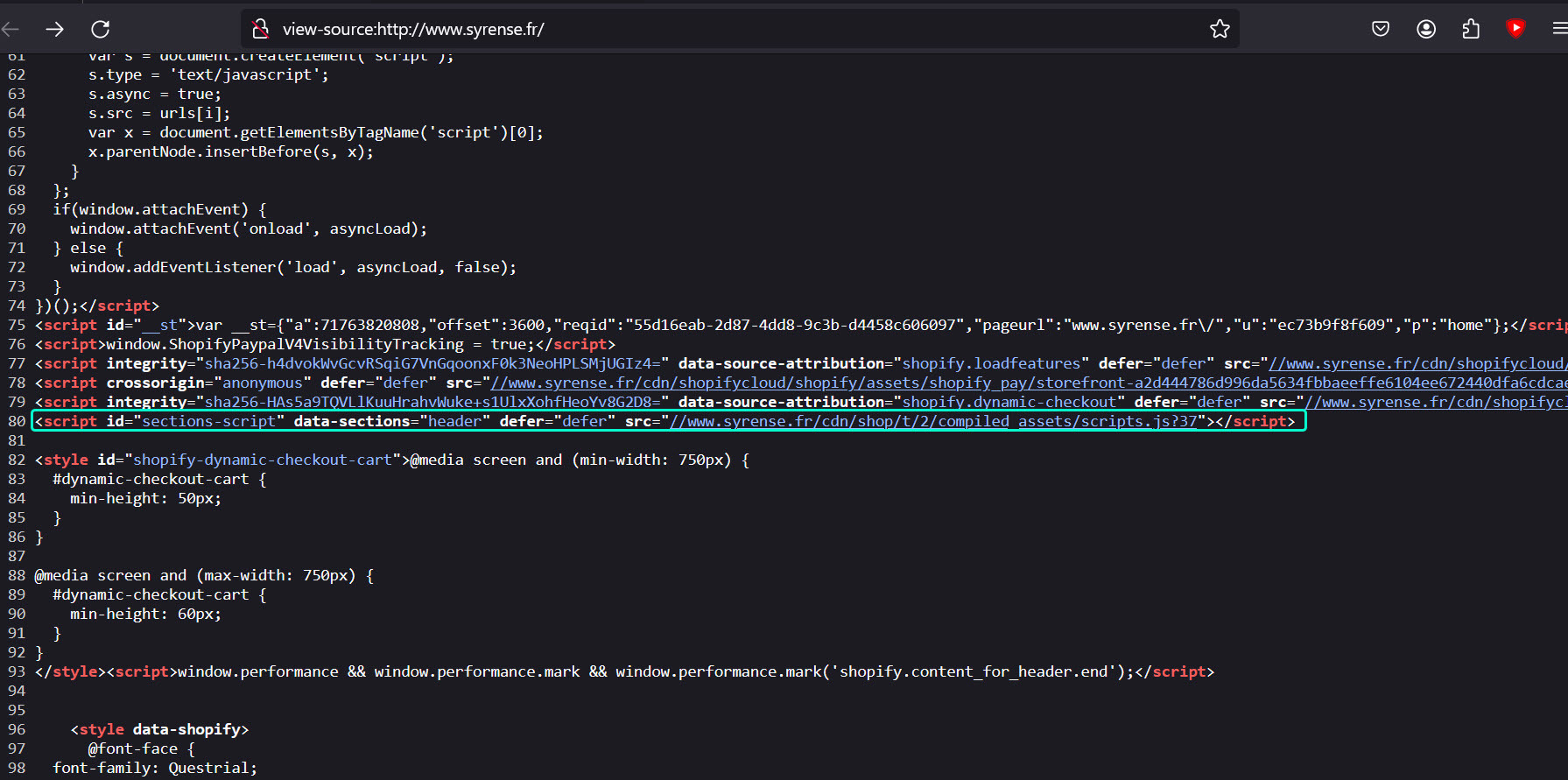Open the insecure connection site info icon
The width and height of the screenshot is (1568, 780).
pyautogui.click(x=260, y=29)
